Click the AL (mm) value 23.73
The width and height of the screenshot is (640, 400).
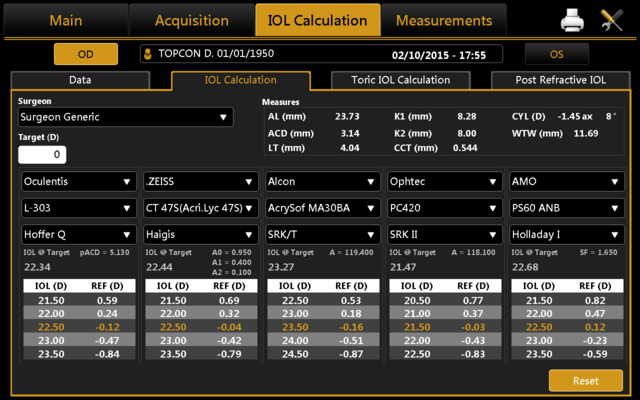point(347,116)
